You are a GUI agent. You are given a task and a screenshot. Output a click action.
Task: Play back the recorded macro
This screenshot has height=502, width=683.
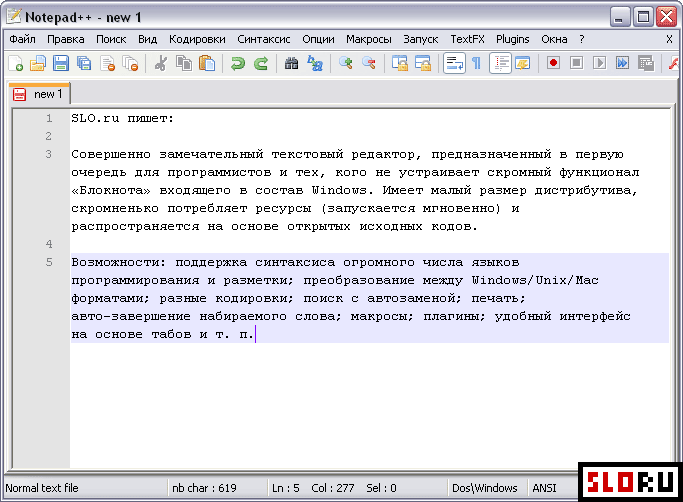click(599, 63)
